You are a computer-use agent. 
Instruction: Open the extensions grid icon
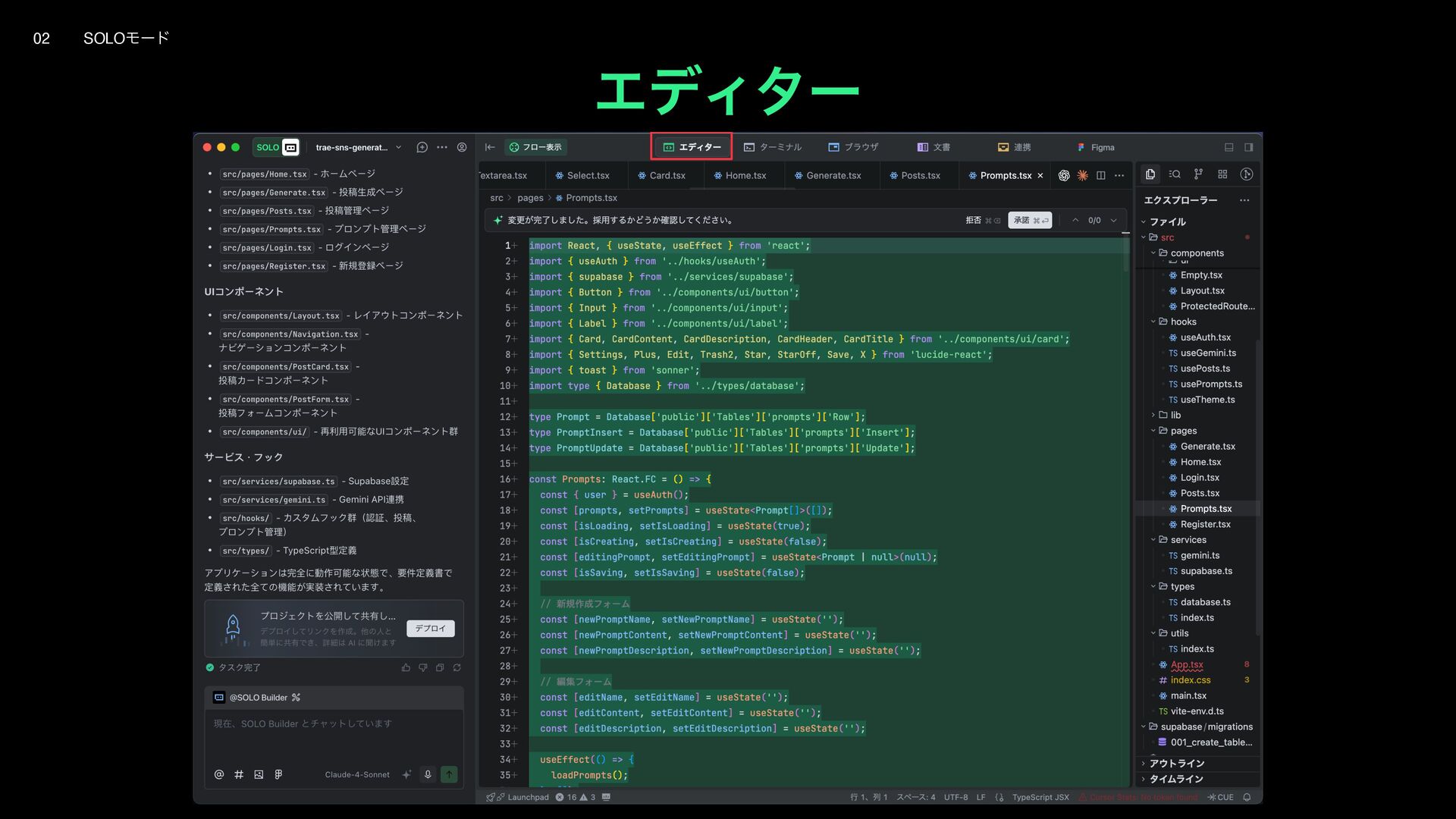click(x=1222, y=174)
